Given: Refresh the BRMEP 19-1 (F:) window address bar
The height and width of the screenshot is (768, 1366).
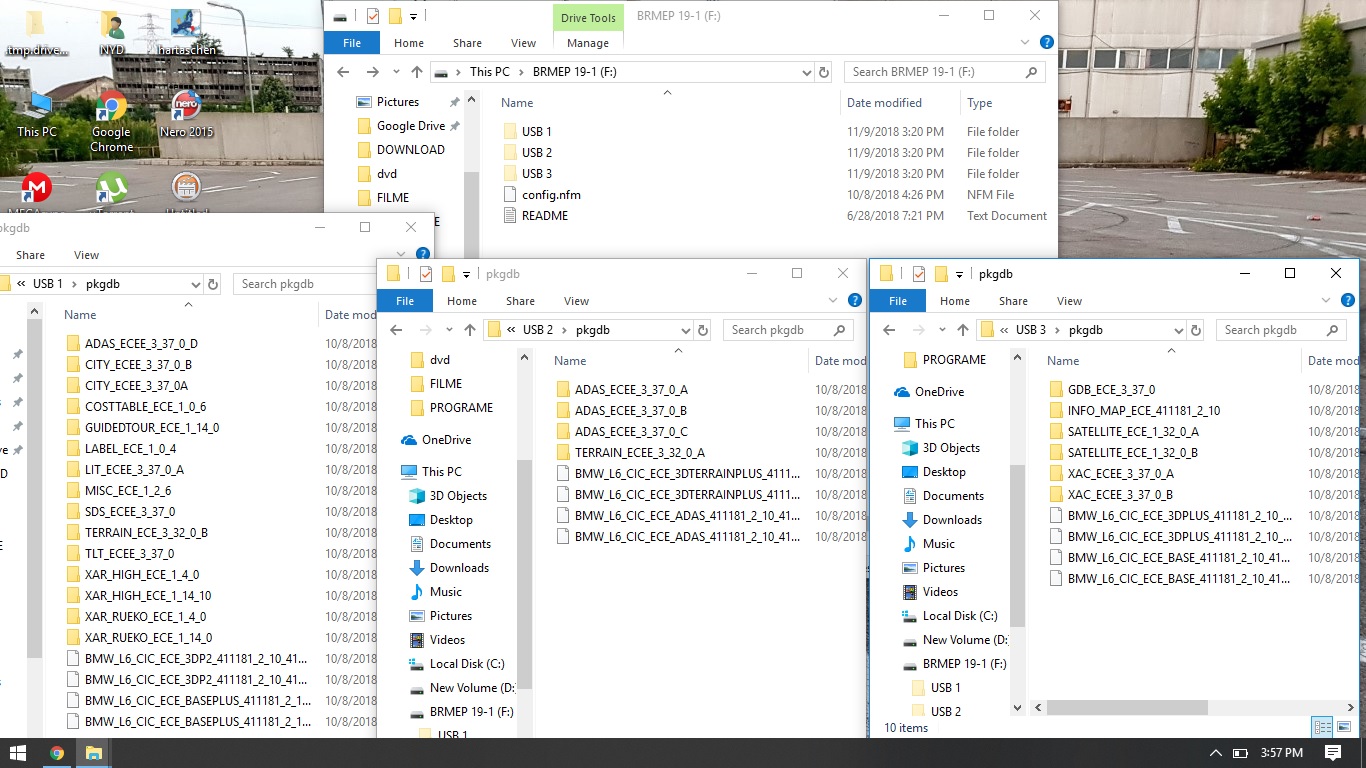Looking at the screenshot, I should click(824, 72).
